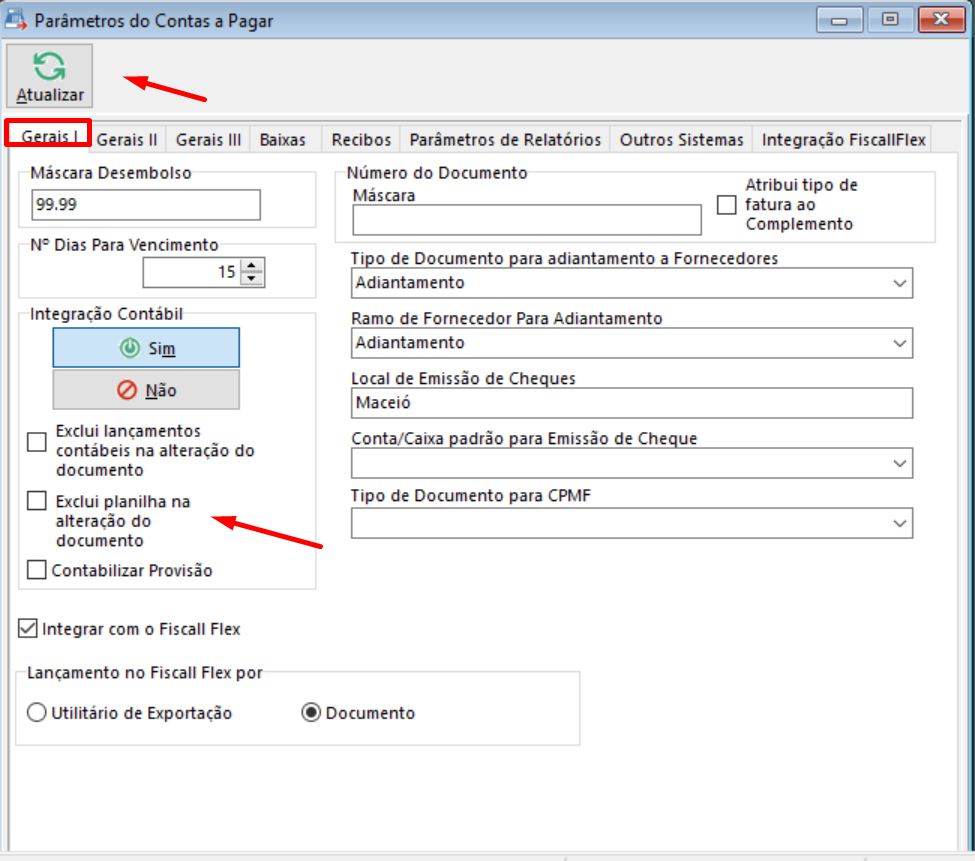Expand Ramo de Fornecedor Para Adiantamento dropdown

899,343
